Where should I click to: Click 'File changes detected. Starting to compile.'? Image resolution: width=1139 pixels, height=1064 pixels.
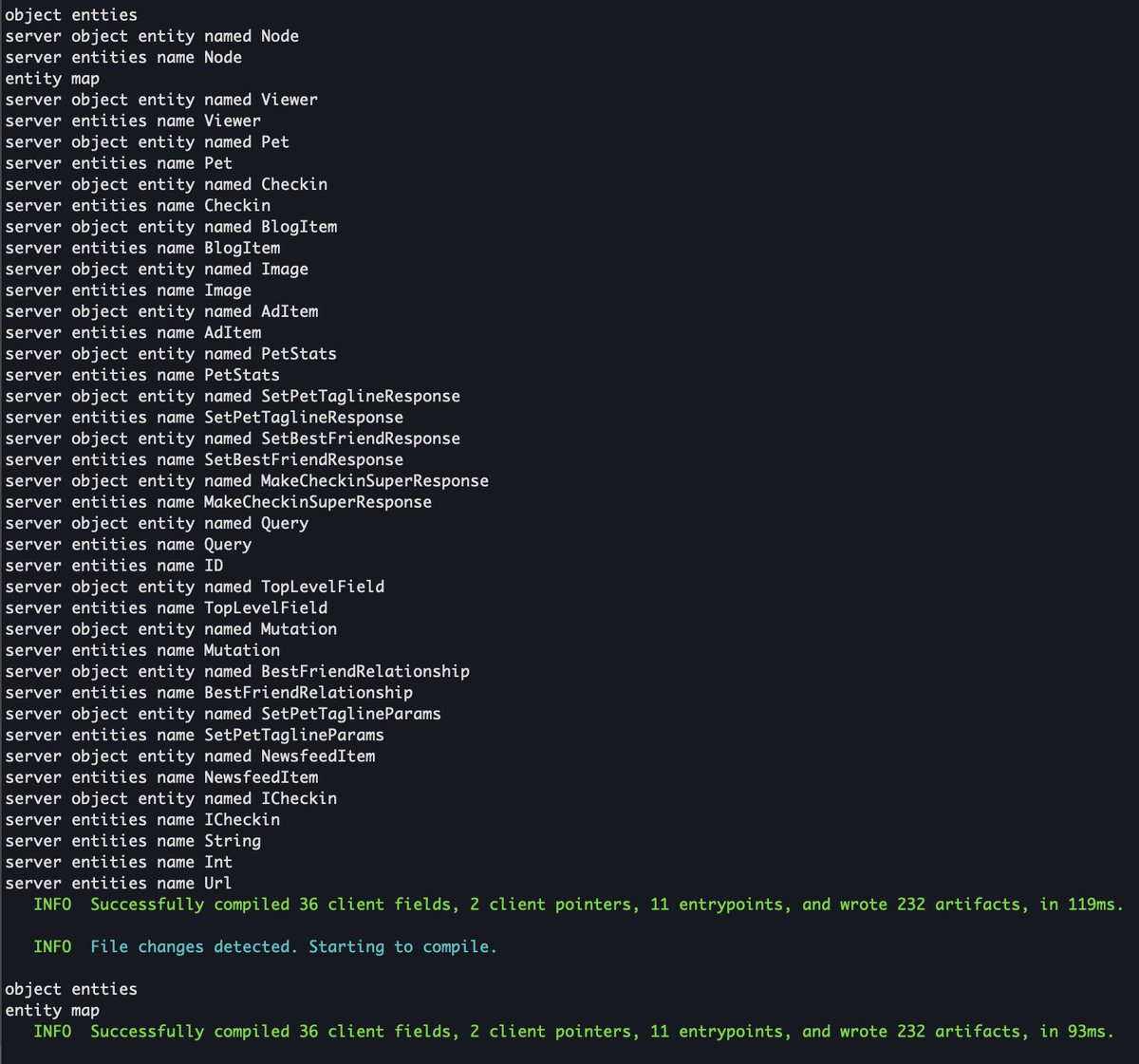294,947
